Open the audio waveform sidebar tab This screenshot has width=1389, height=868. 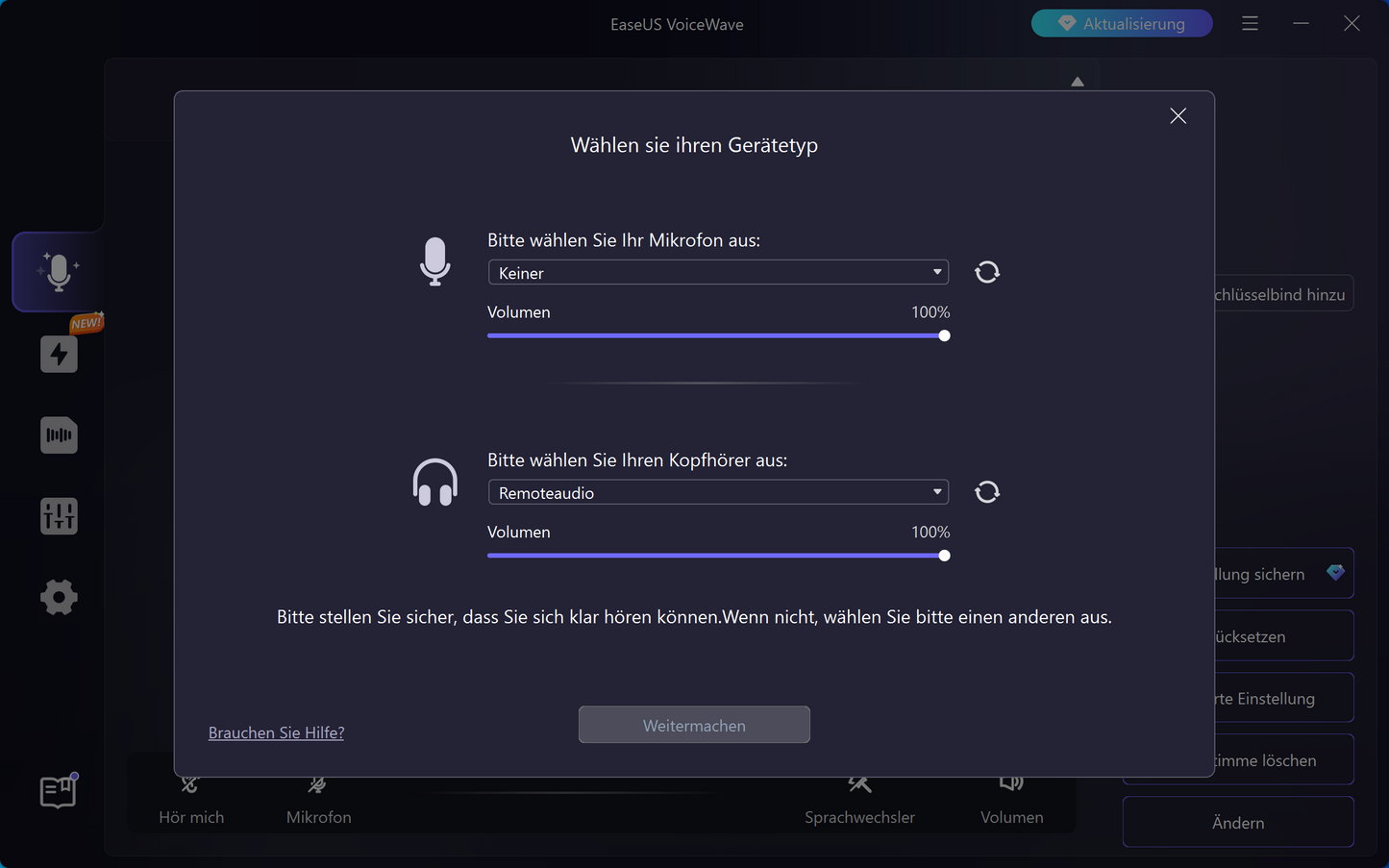[x=59, y=435]
